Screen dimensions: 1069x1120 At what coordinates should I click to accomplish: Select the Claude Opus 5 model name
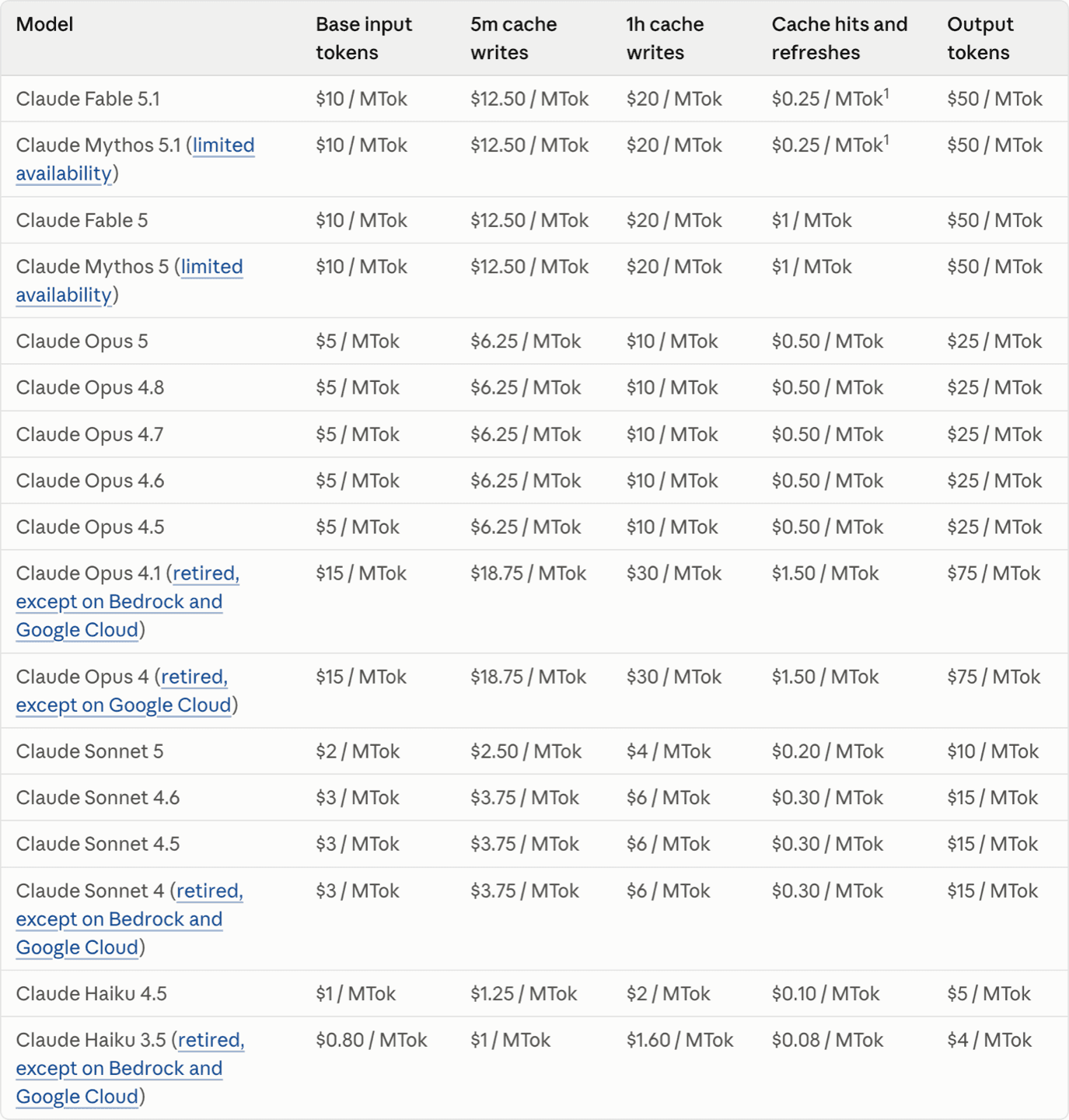click(x=82, y=341)
